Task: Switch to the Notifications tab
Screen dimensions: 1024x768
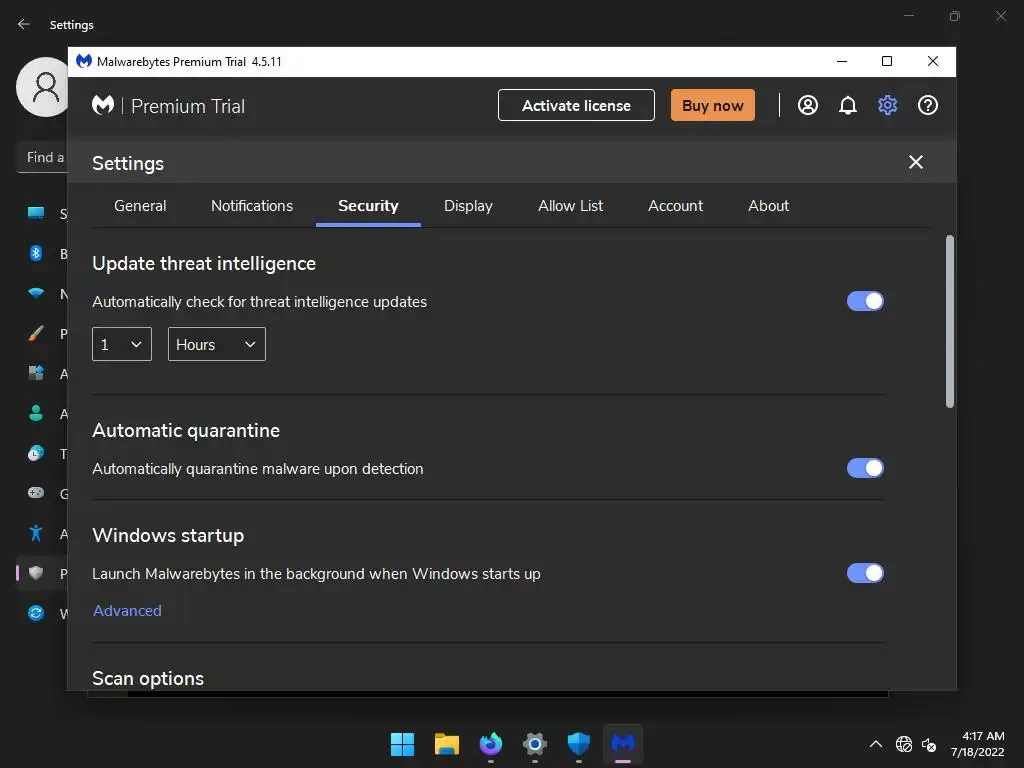Action: coord(252,206)
